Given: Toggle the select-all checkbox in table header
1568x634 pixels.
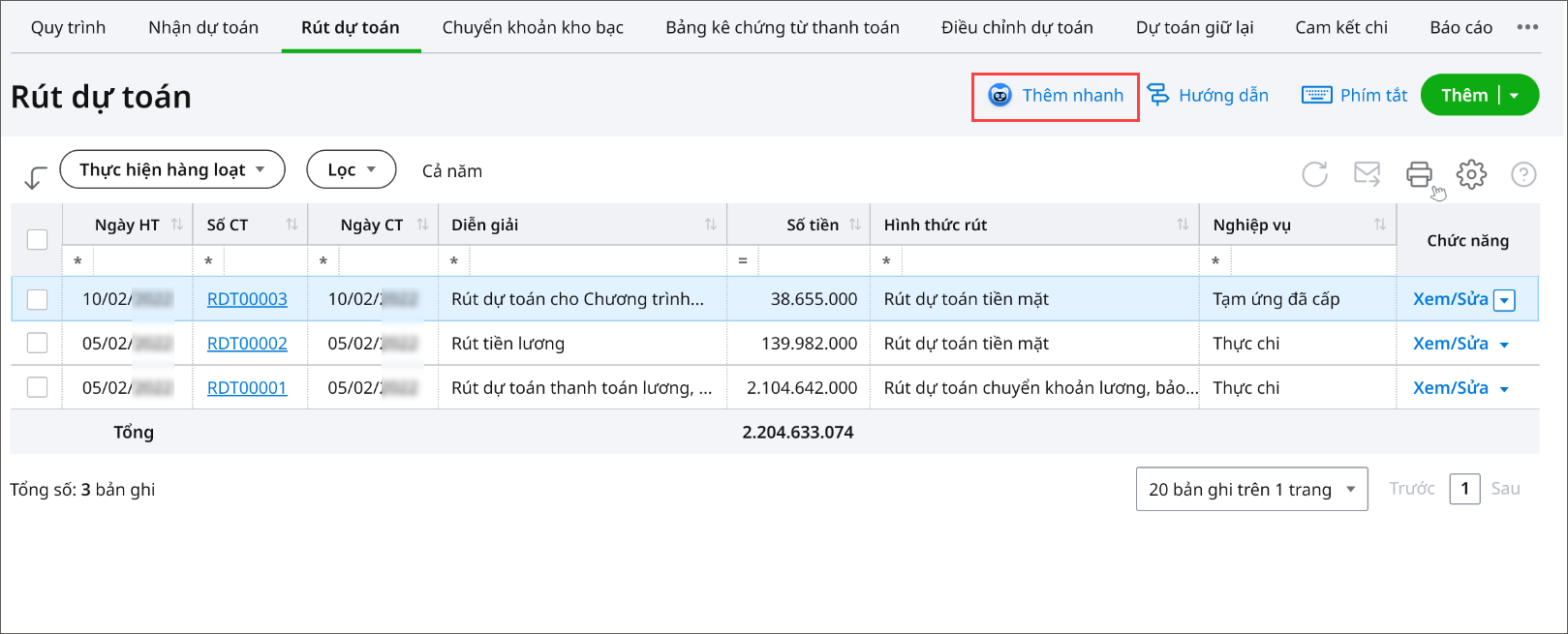Looking at the screenshot, I should [x=37, y=239].
